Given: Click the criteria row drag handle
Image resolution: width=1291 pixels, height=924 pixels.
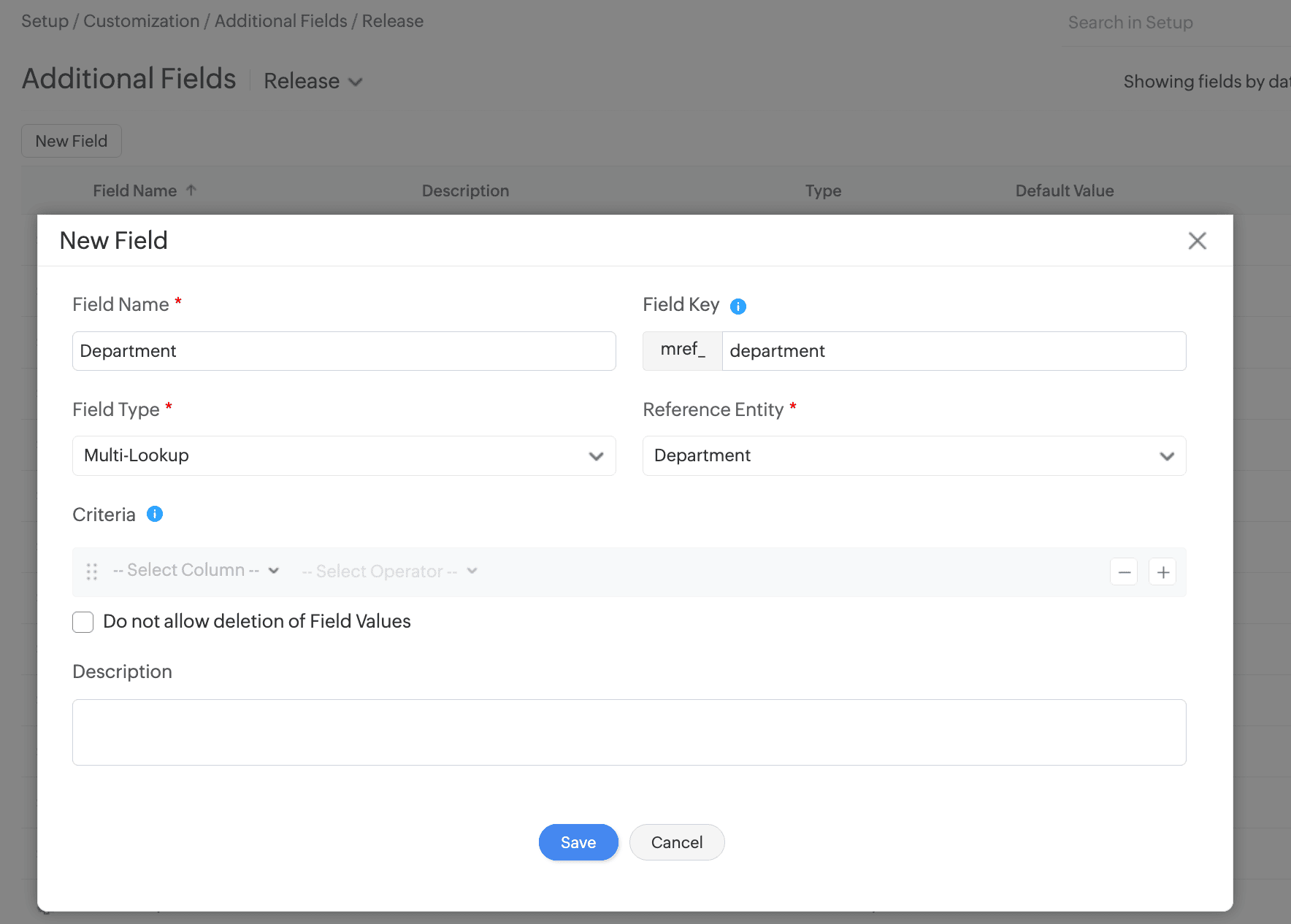Looking at the screenshot, I should pos(92,571).
